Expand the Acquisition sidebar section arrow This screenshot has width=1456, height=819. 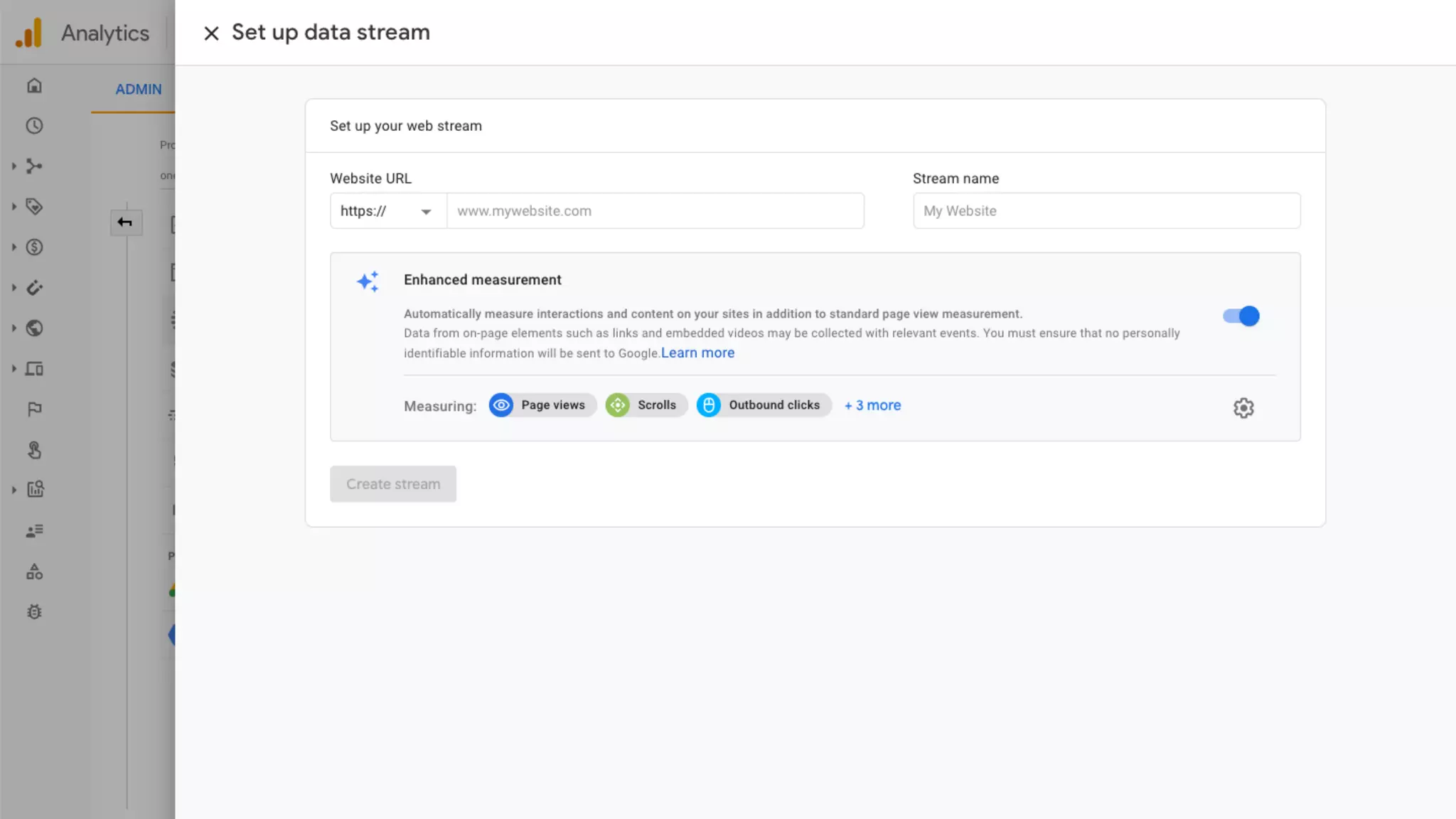point(14,166)
